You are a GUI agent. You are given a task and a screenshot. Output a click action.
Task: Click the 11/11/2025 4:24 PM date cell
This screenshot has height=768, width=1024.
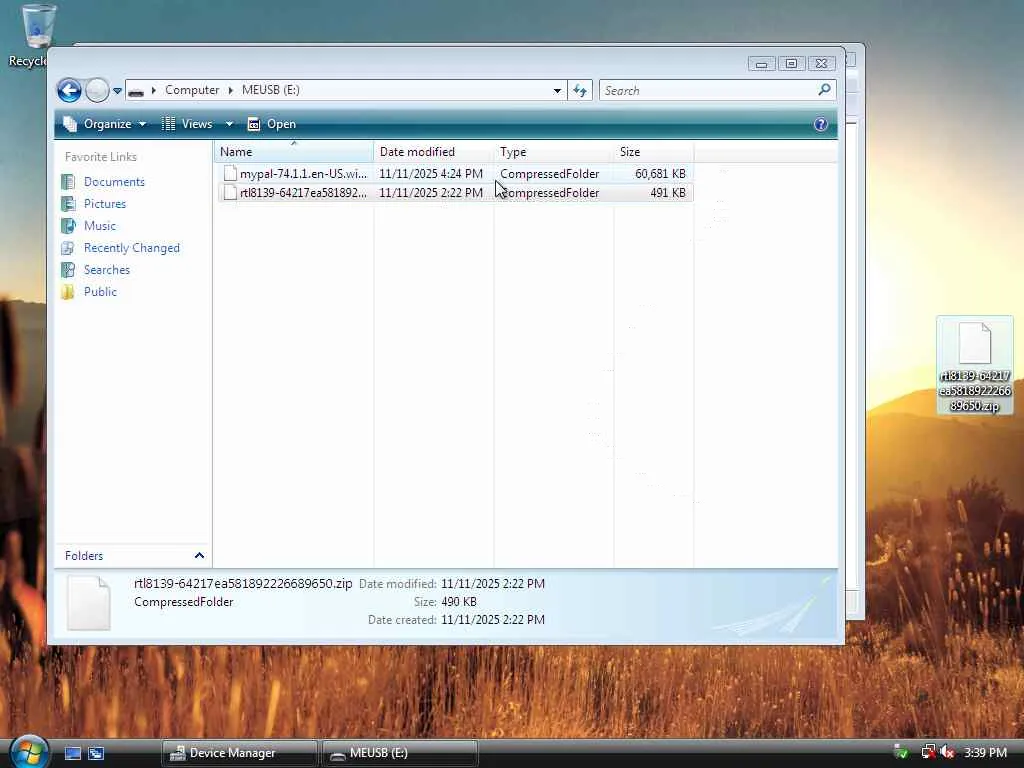click(431, 174)
